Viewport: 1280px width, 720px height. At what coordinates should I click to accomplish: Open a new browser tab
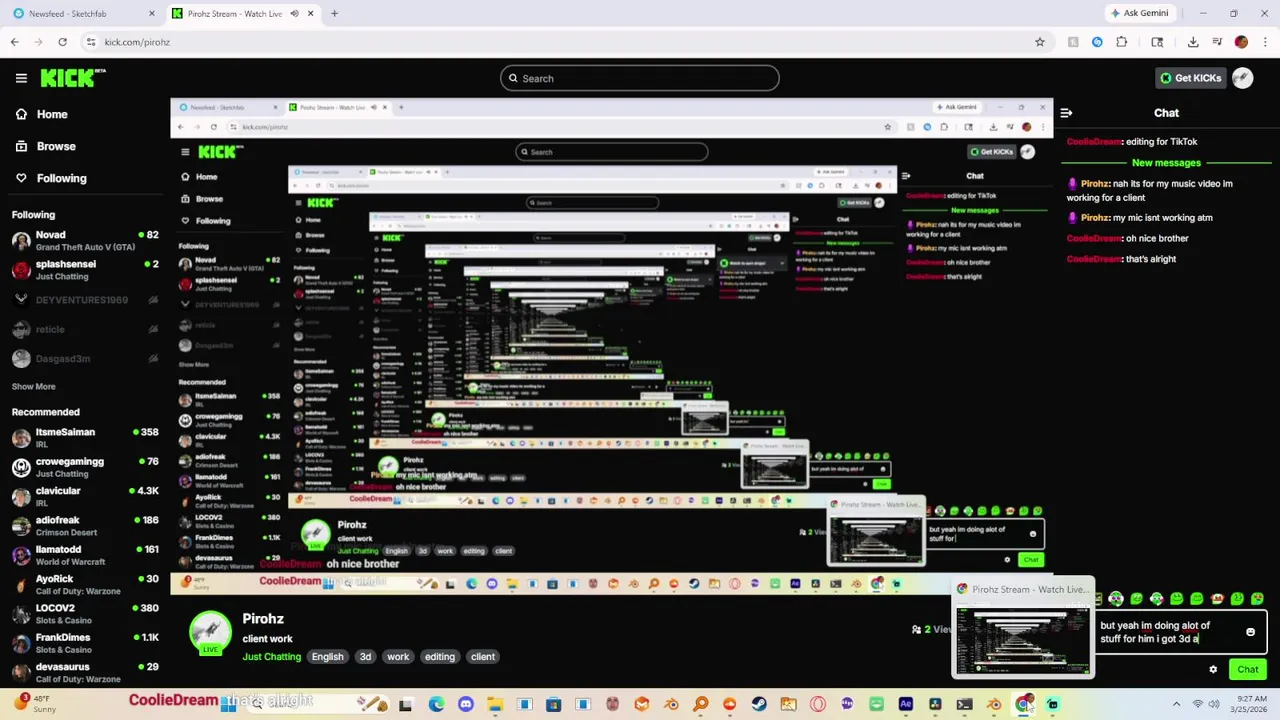(x=334, y=14)
